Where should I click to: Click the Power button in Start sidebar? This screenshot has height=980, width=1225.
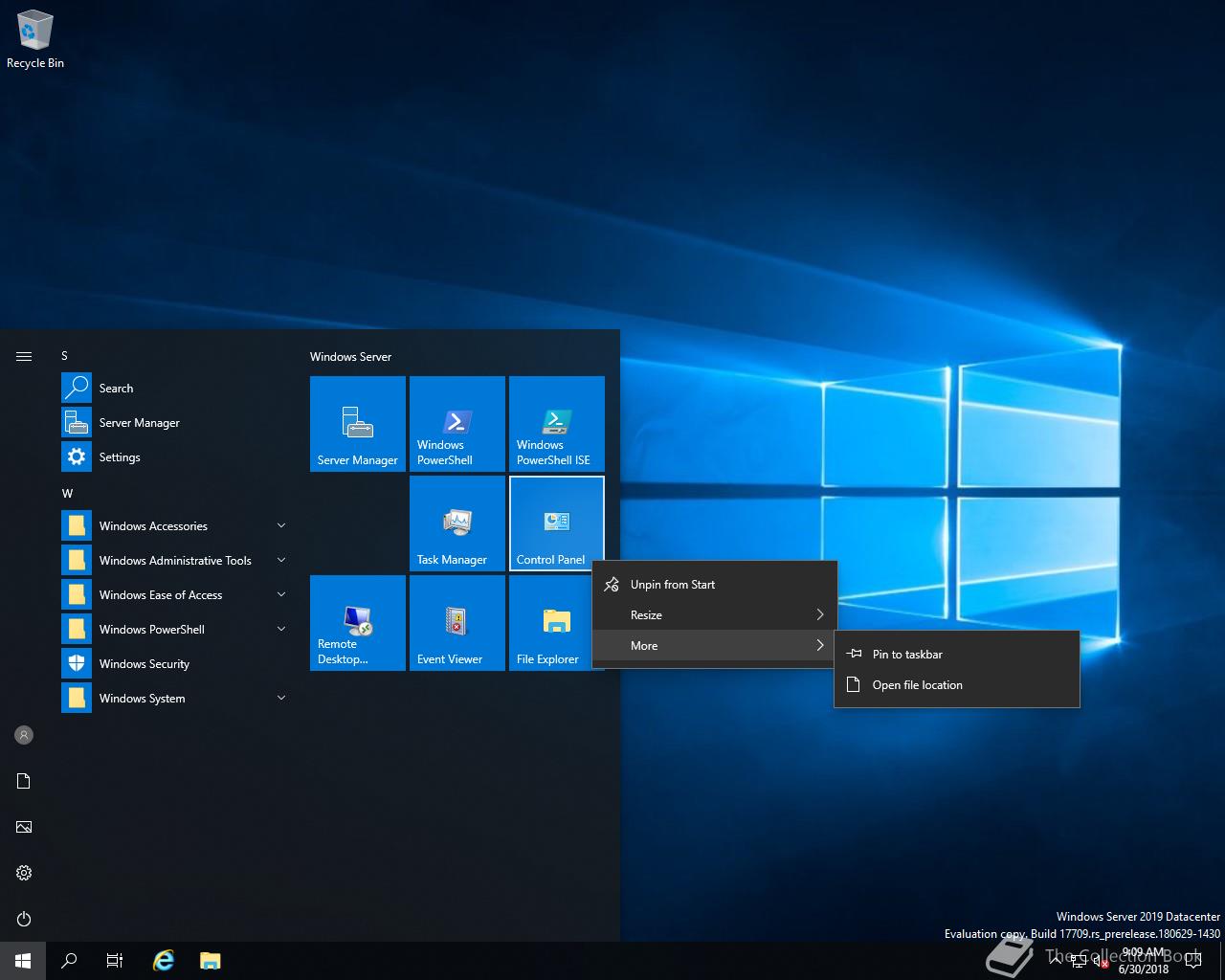(24, 919)
